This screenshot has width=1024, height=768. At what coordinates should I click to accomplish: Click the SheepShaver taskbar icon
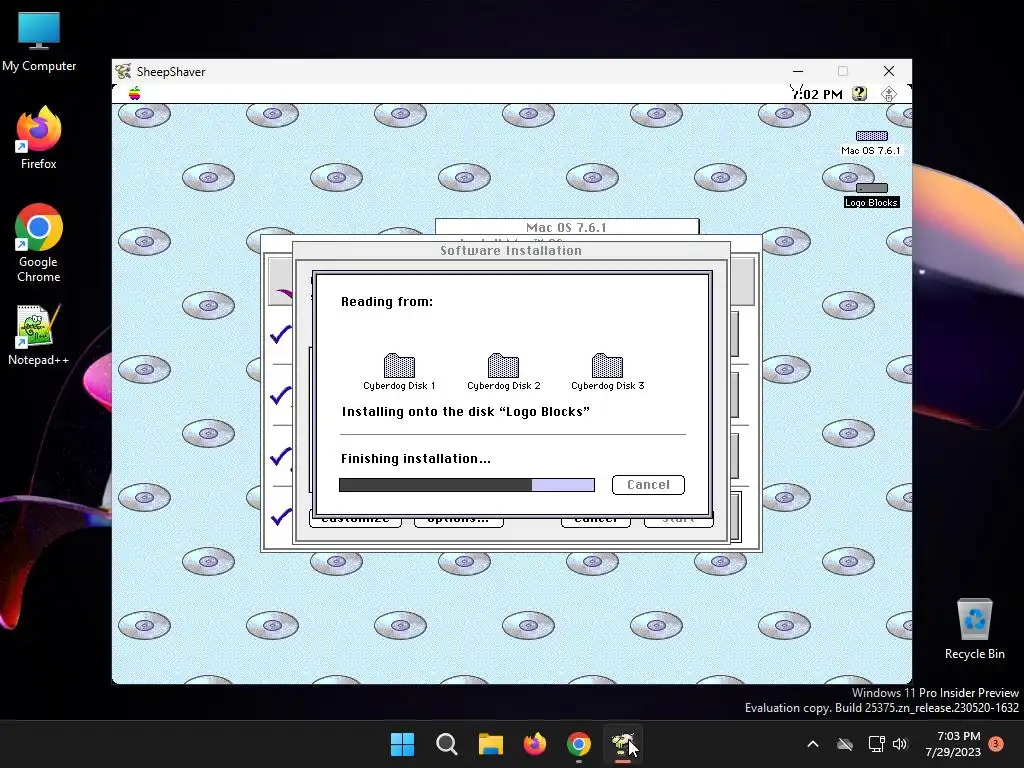(x=623, y=744)
